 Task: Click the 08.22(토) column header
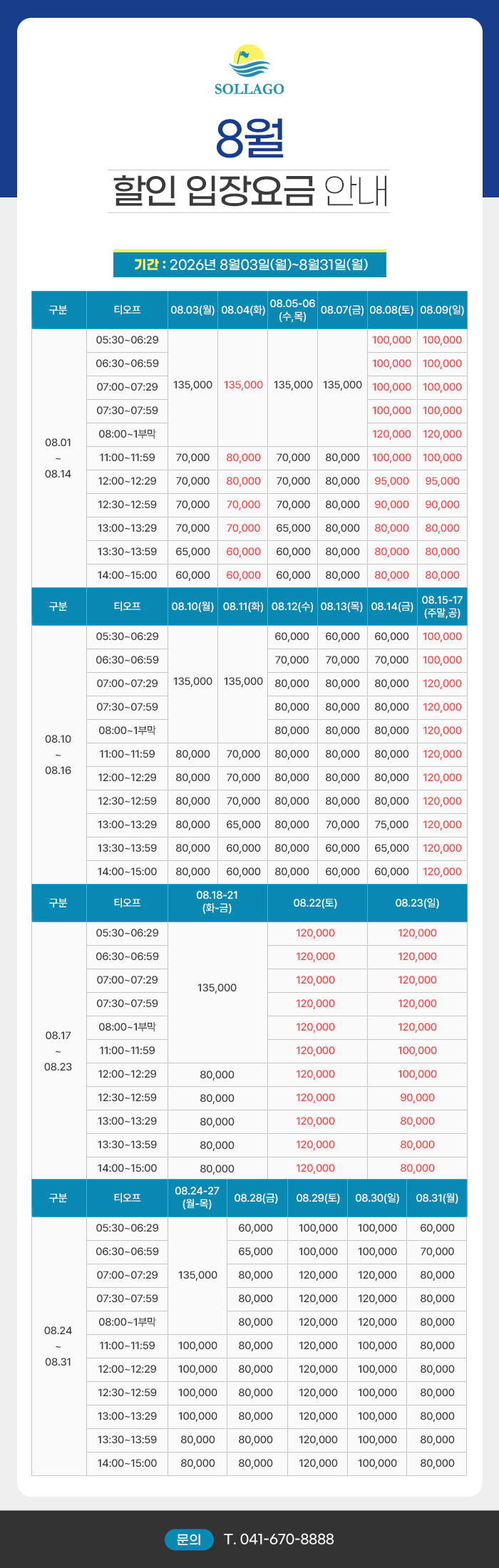316,903
